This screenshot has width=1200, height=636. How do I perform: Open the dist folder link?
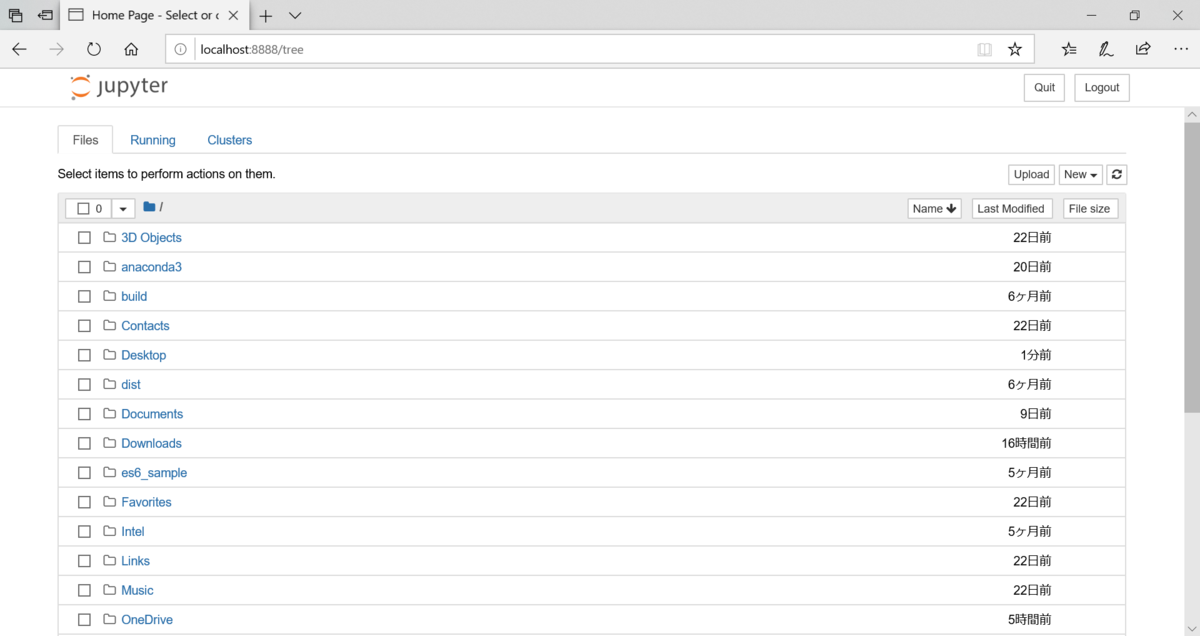click(x=131, y=385)
